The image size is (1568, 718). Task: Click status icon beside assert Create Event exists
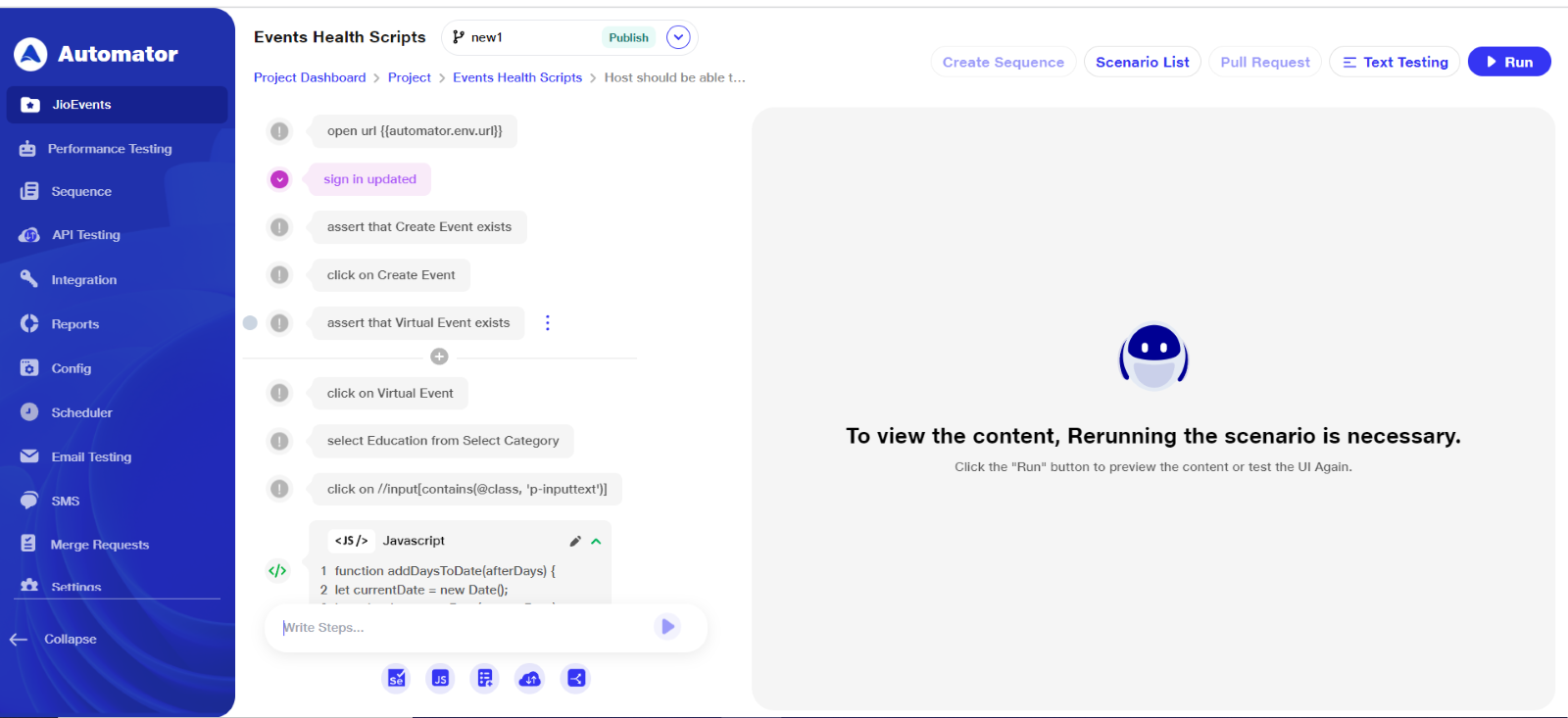(x=279, y=227)
